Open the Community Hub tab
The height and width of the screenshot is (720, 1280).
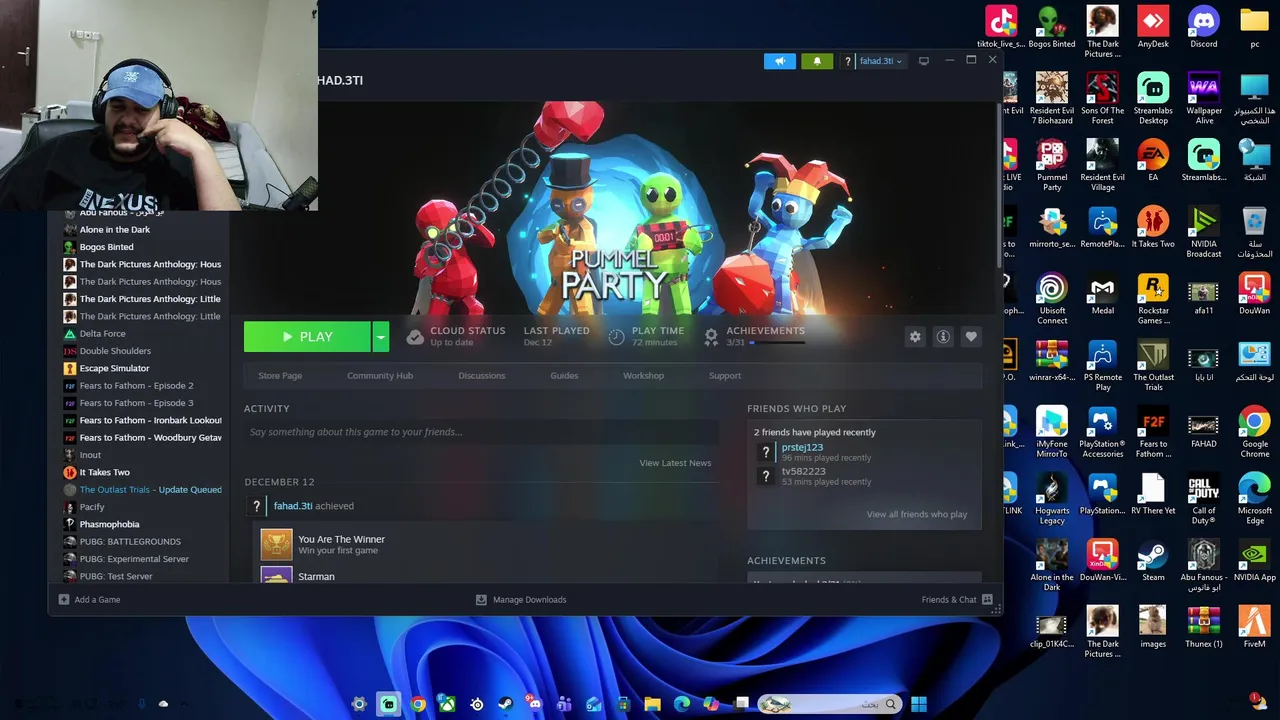pos(380,376)
